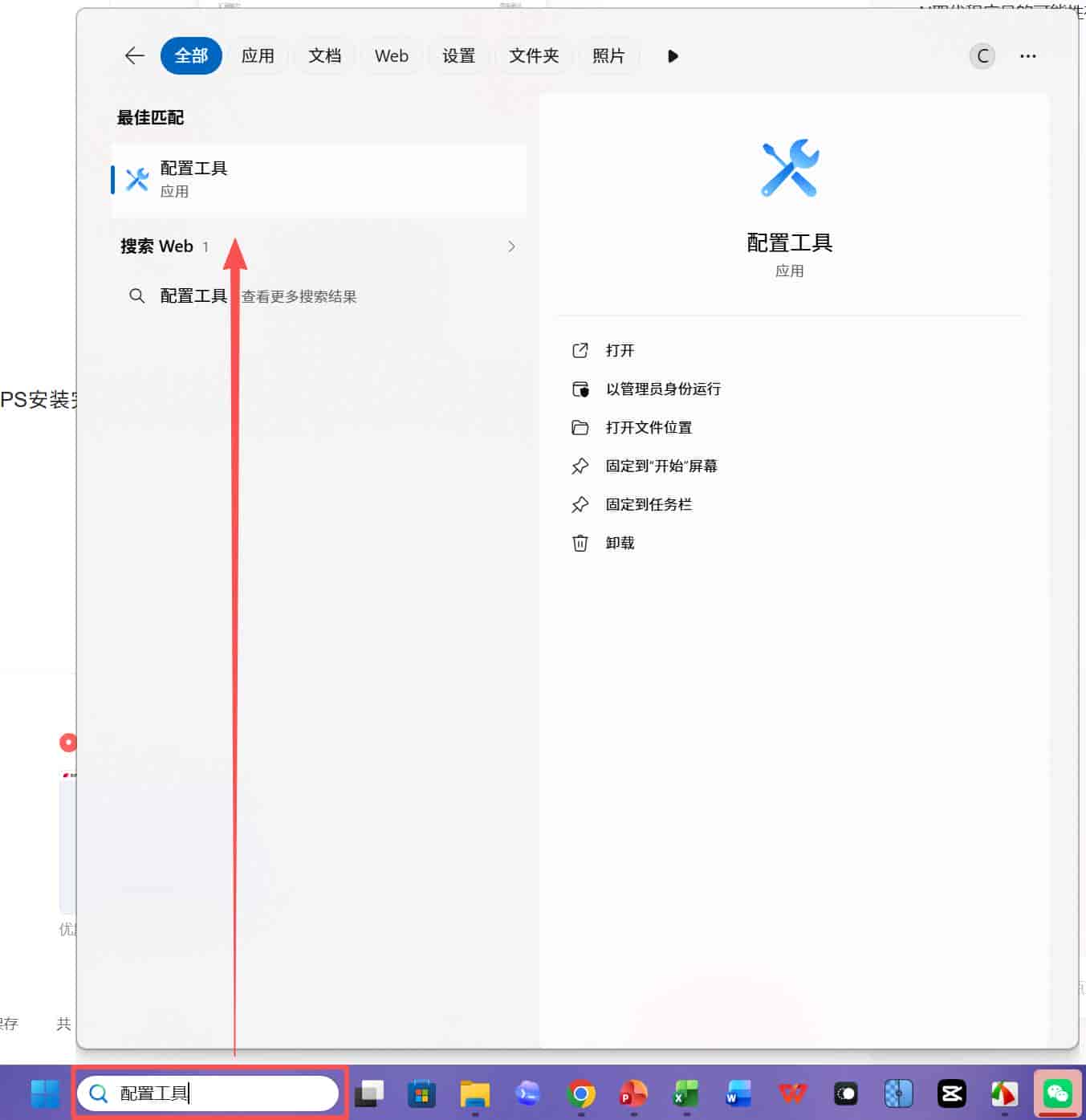Switch to the 文档 filter tab
Image resolution: width=1086 pixels, height=1120 pixels.
[324, 55]
